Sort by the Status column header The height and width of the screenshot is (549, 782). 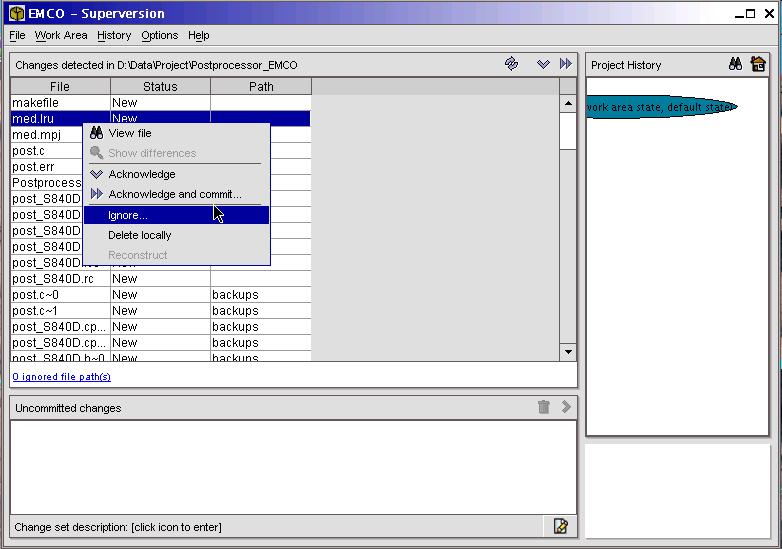click(161, 86)
